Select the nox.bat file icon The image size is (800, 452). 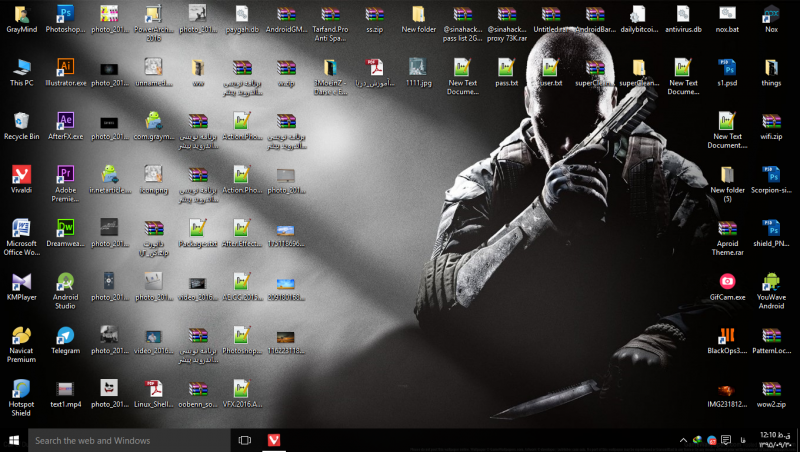(x=727, y=19)
